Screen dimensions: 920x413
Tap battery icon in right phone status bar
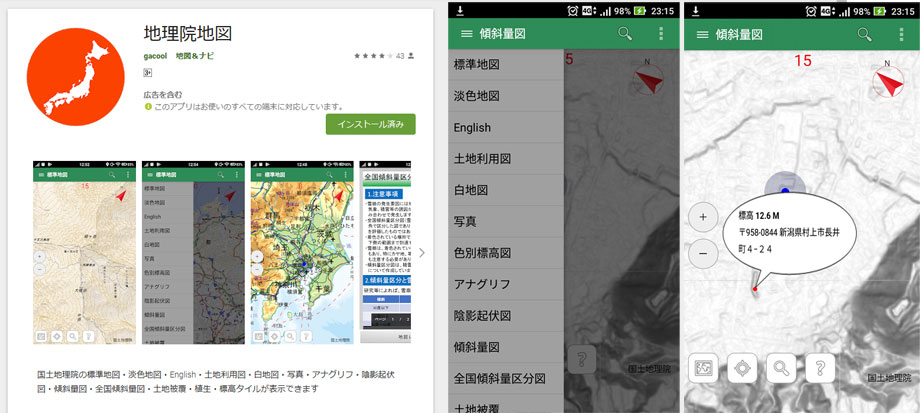click(x=879, y=11)
